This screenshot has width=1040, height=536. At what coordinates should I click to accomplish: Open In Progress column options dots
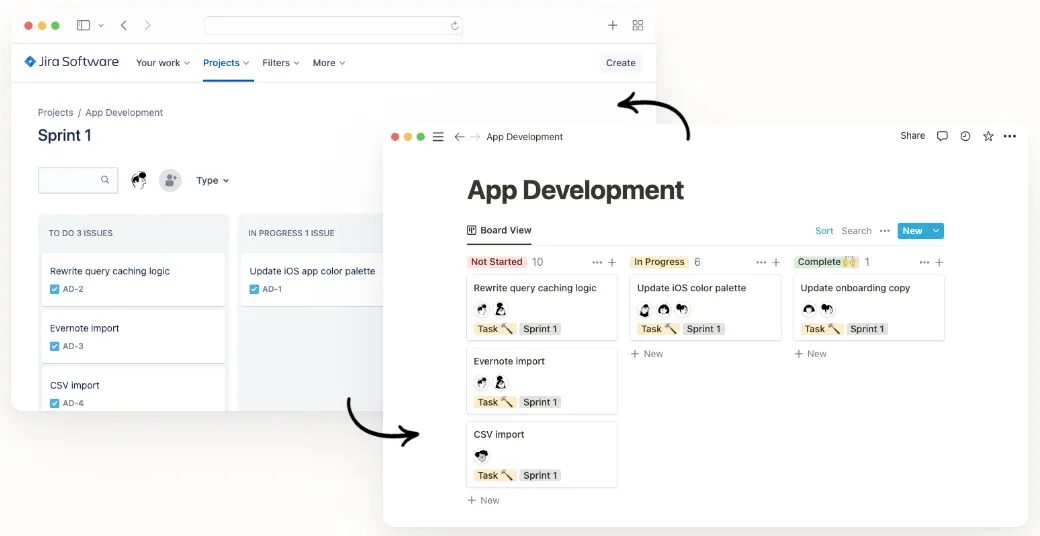[761, 262]
